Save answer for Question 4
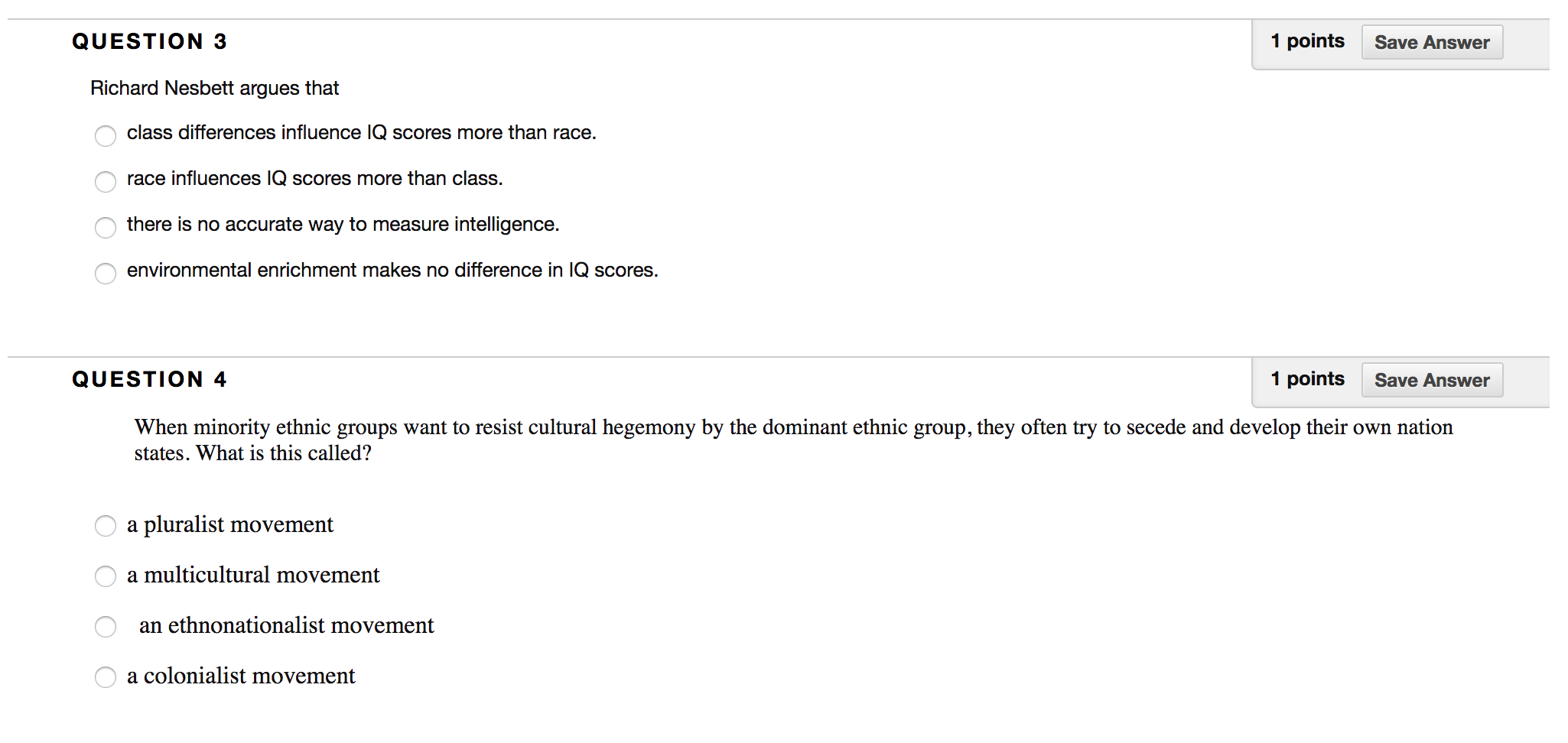 (x=1432, y=380)
